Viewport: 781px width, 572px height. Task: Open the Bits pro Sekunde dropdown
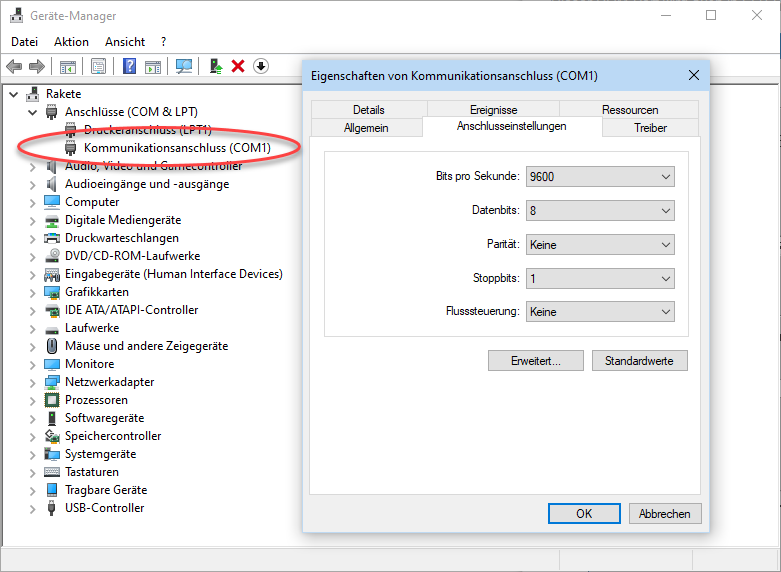[x=600, y=177]
